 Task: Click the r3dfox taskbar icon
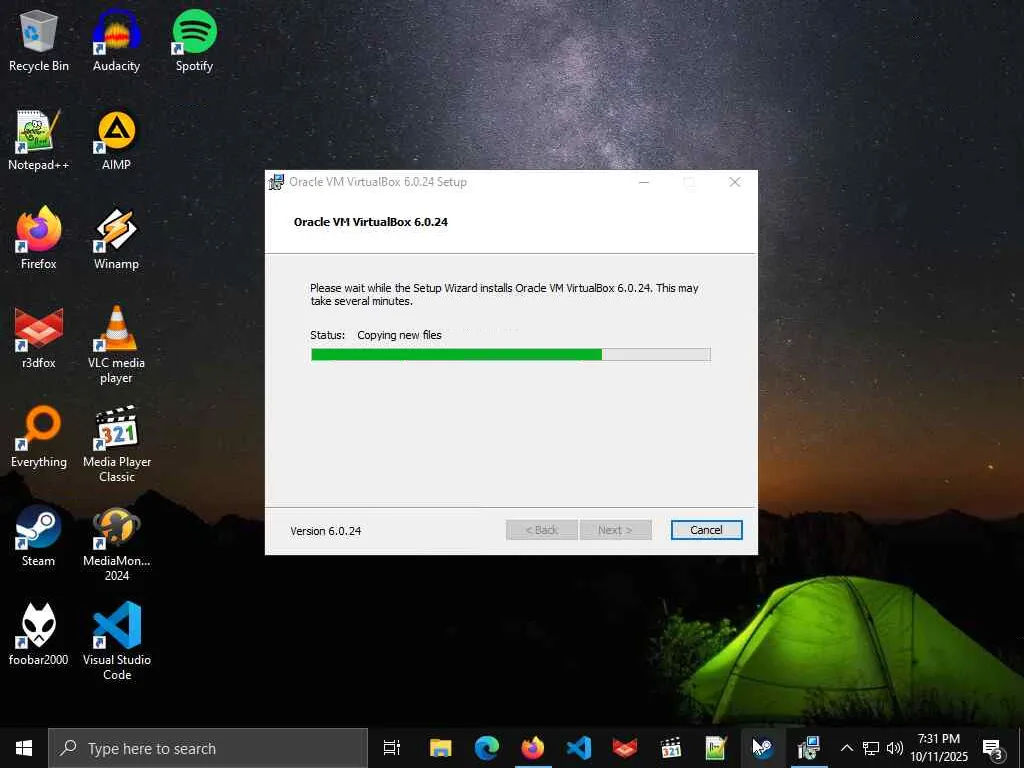[624, 748]
